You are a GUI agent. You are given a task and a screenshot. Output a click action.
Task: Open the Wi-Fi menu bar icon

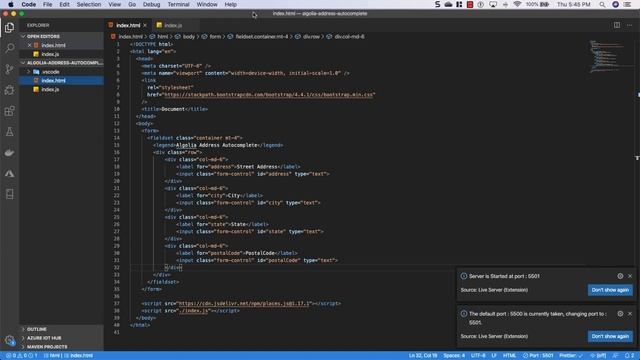517,4
